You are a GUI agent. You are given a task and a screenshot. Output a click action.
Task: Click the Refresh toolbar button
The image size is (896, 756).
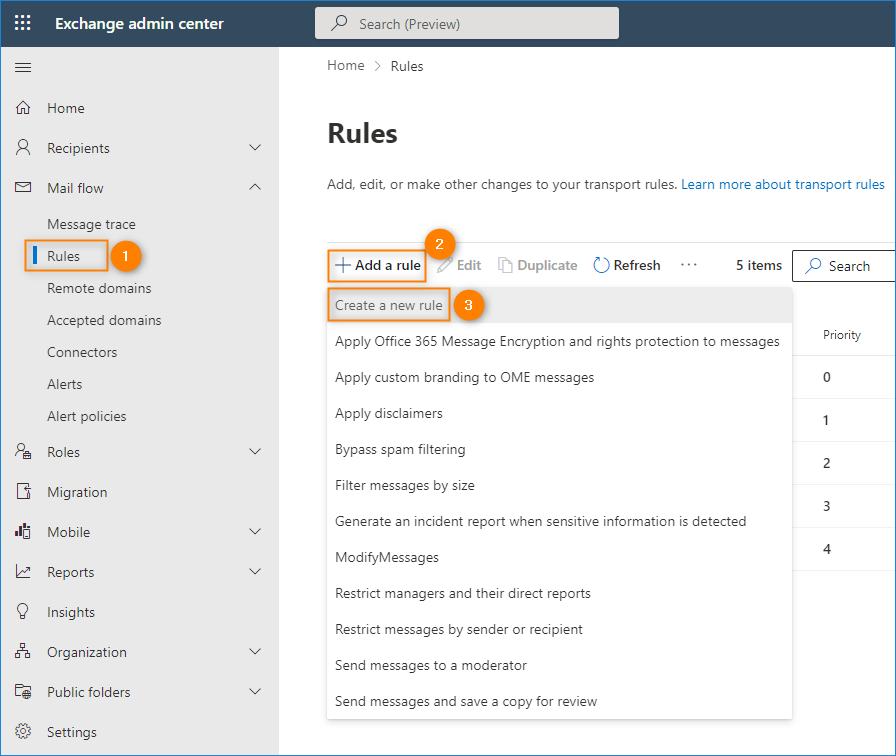coord(627,265)
